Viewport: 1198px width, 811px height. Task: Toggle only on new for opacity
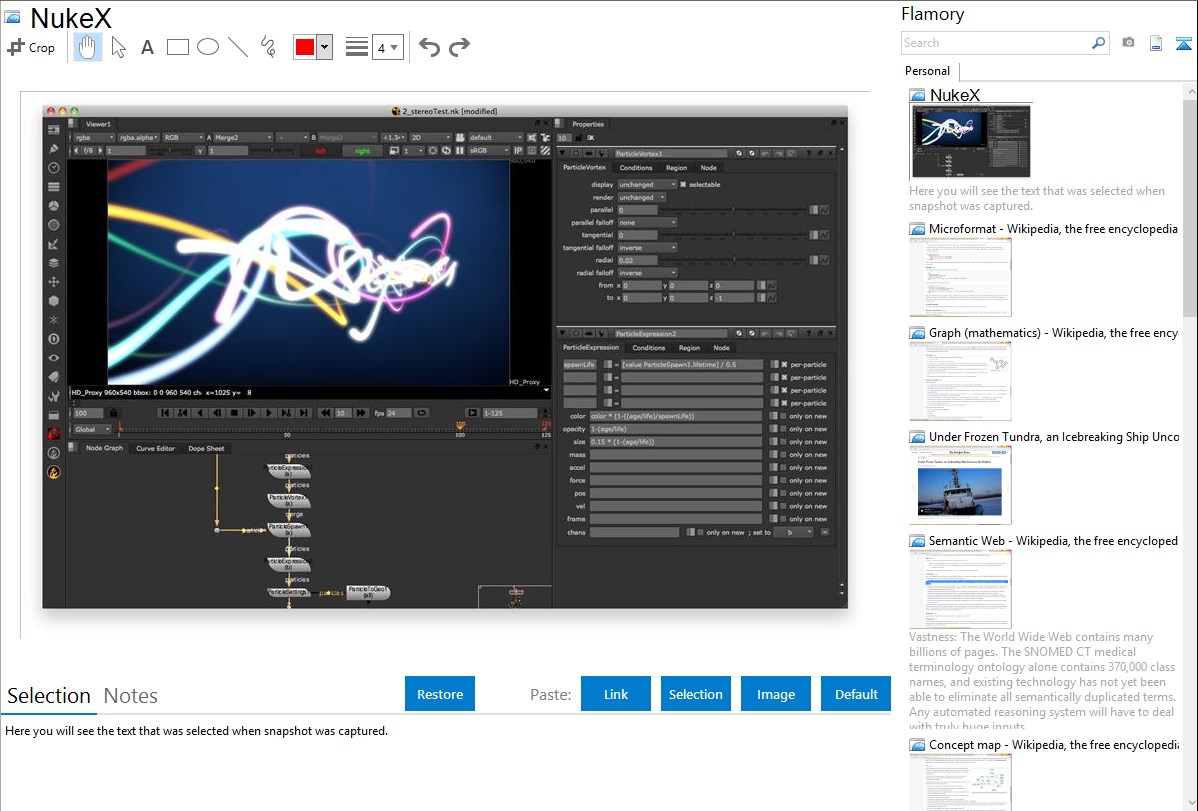tap(784, 429)
